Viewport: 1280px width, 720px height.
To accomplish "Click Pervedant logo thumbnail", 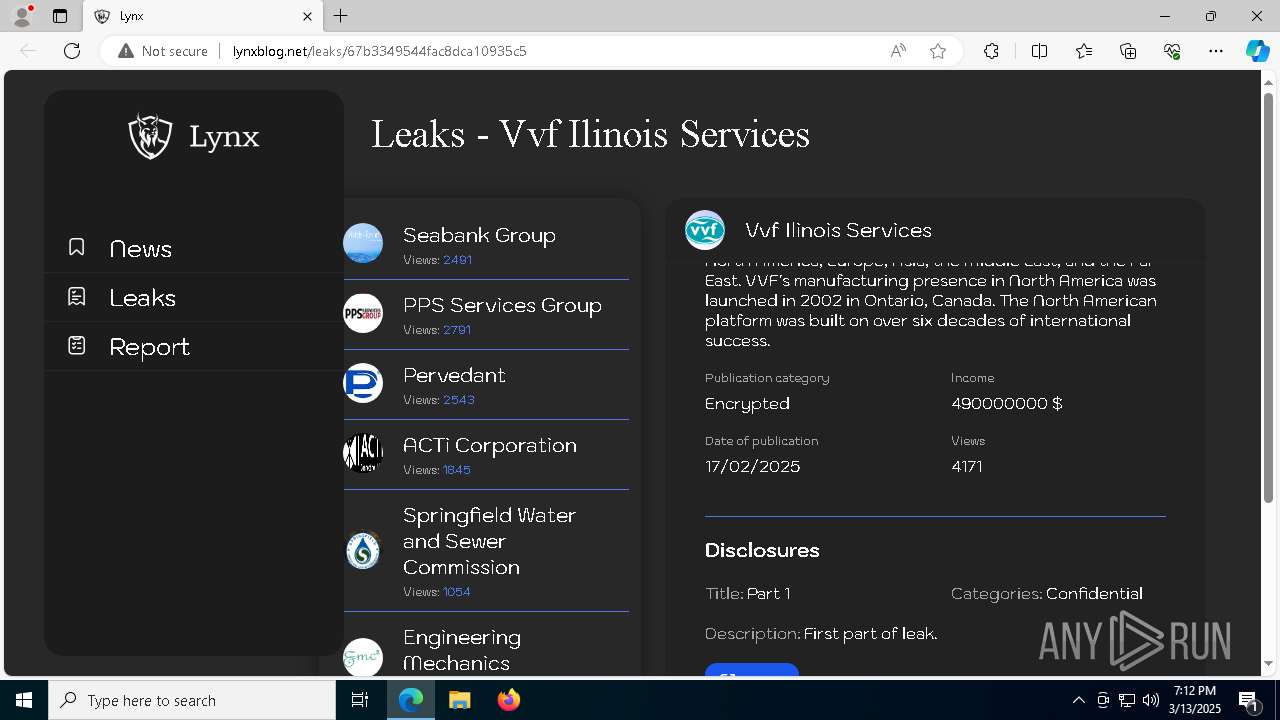I will point(363,383).
